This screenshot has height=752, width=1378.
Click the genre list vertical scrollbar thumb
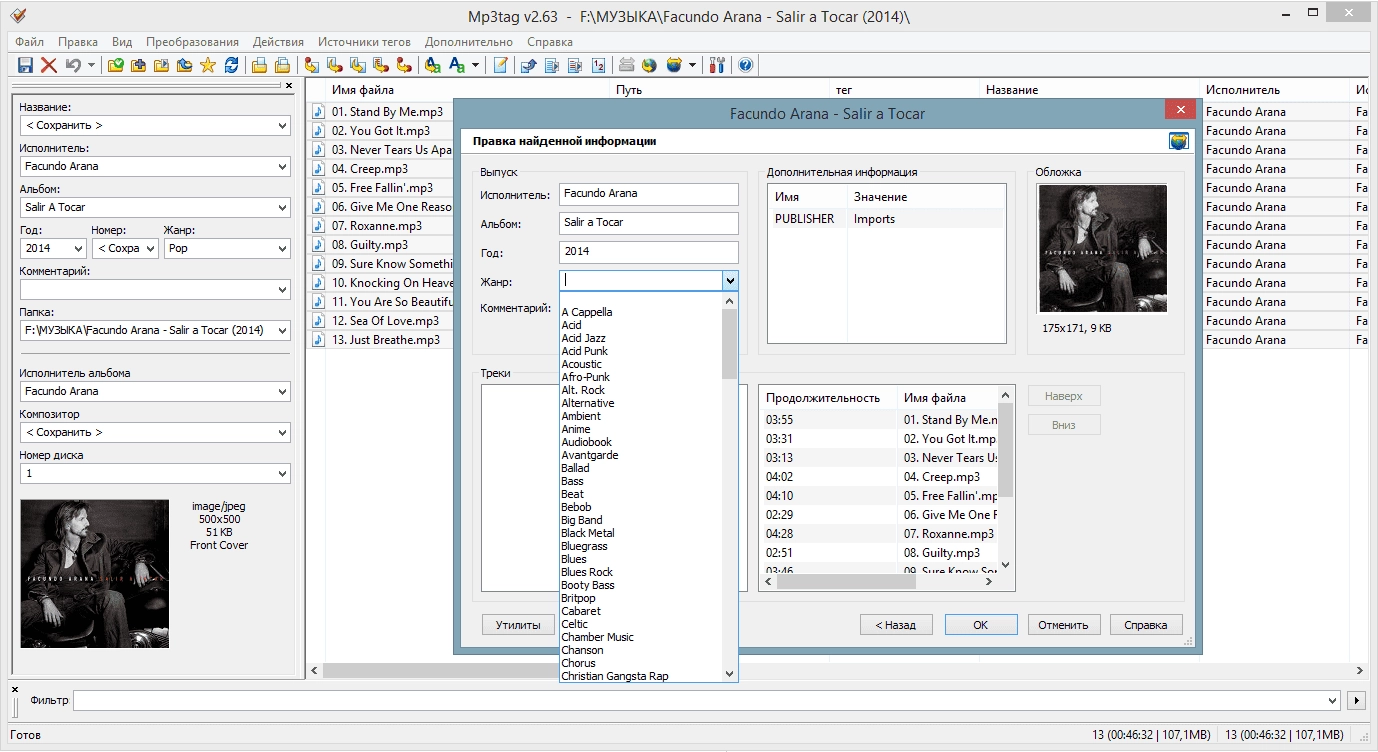coord(729,344)
